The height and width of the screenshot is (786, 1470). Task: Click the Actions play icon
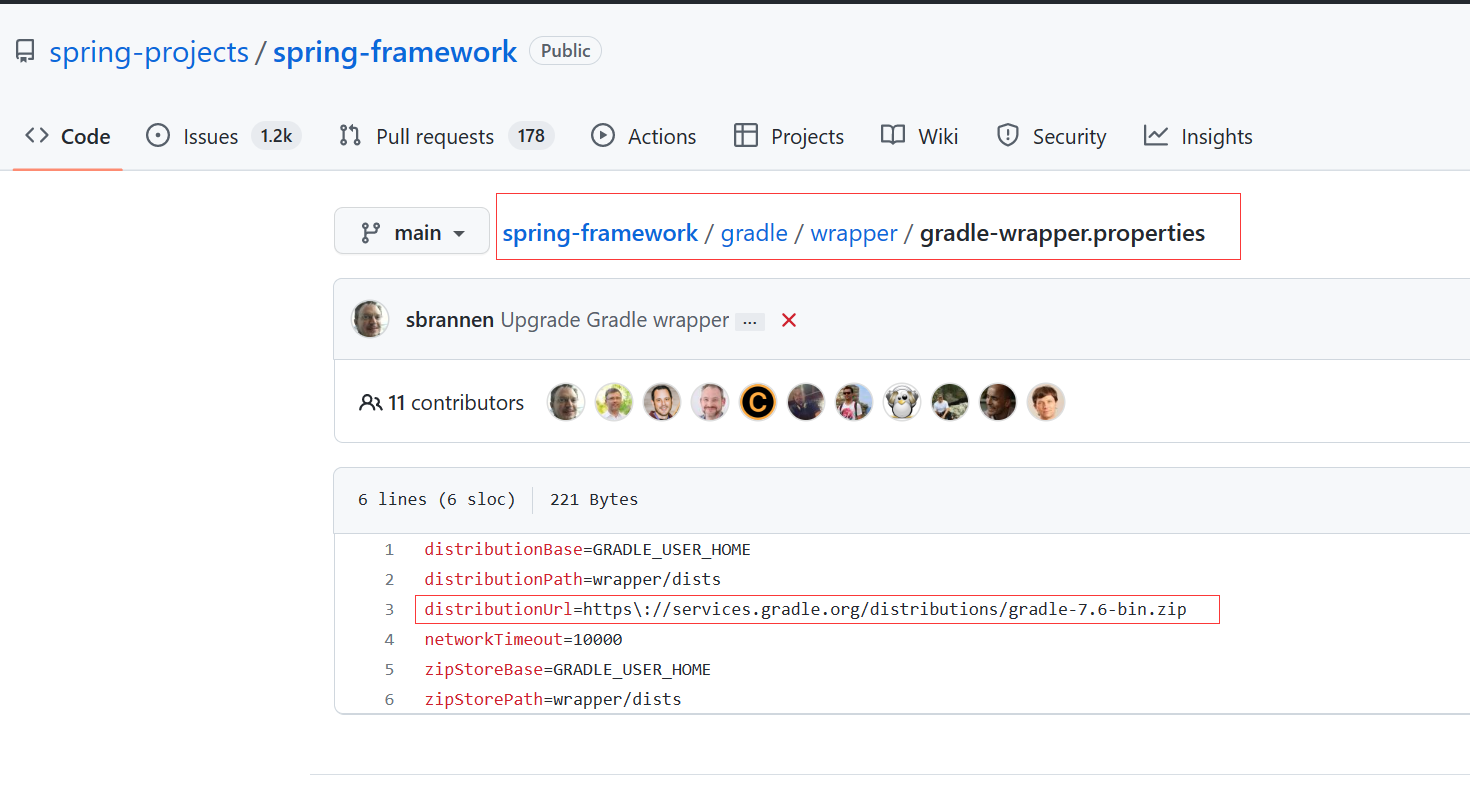[603, 135]
